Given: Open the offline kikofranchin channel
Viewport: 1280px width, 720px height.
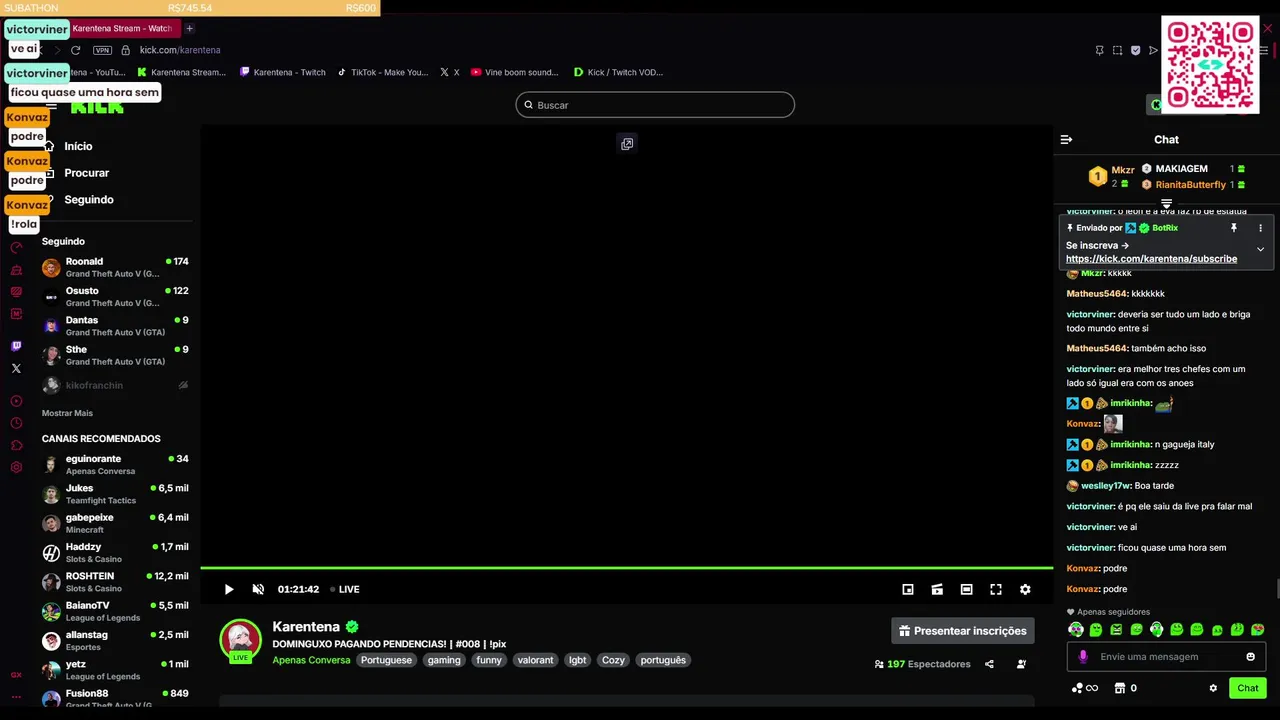Looking at the screenshot, I should (115, 385).
